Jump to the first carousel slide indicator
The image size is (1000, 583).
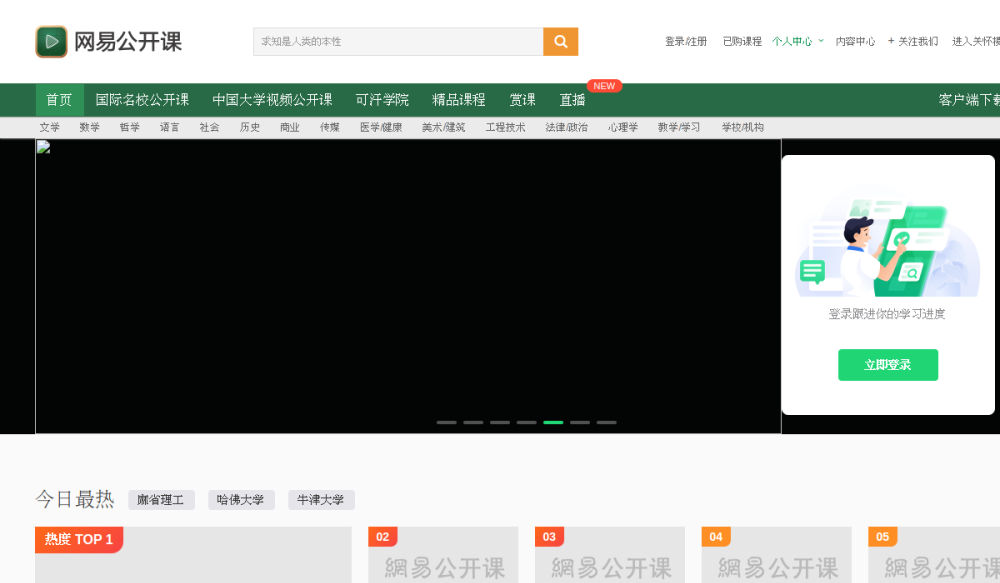pyautogui.click(x=446, y=422)
